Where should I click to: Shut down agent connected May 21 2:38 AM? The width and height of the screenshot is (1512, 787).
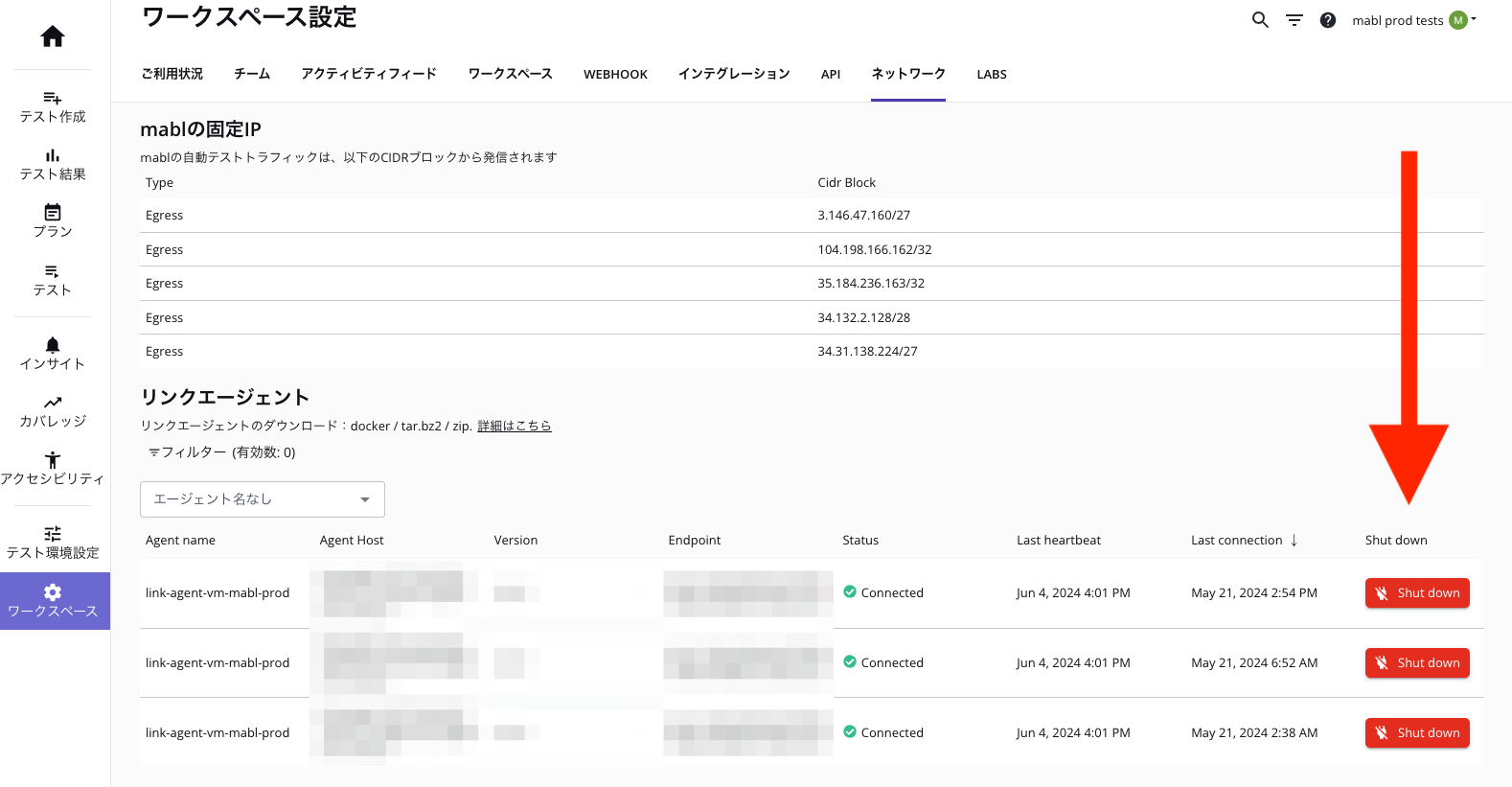pyautogui.click(x=1417, y=733)
